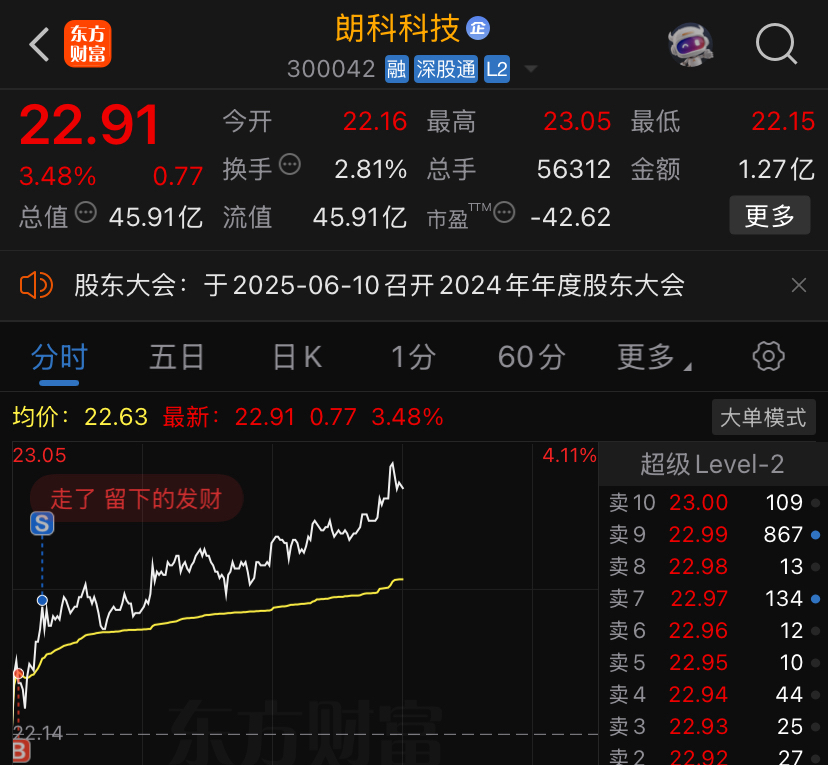This screenshot has width=828, height=765.
Task: Select the 卖7 order row 22.97
Action: pos(714,599)
